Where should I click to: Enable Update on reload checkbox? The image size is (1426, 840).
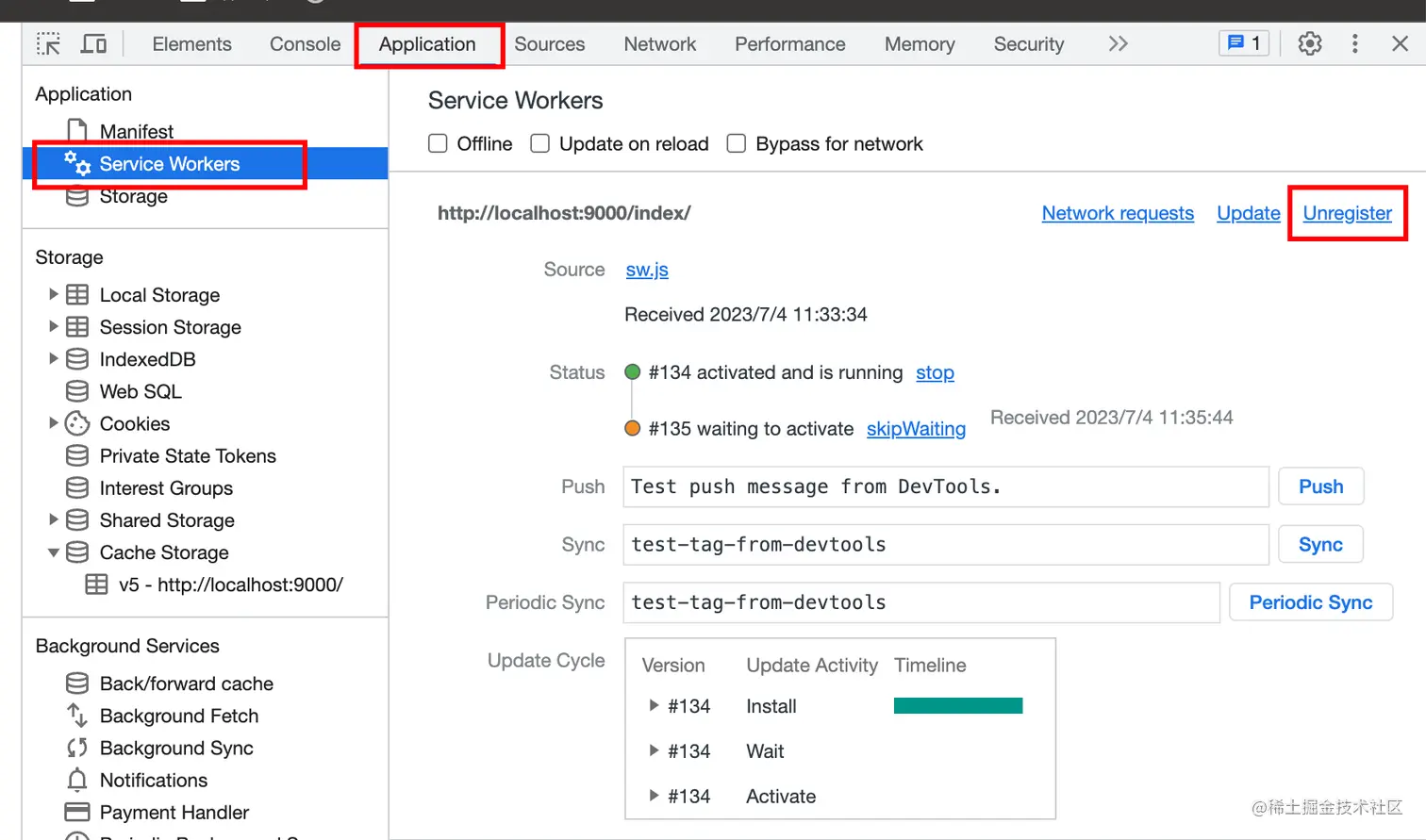[539, 143]
